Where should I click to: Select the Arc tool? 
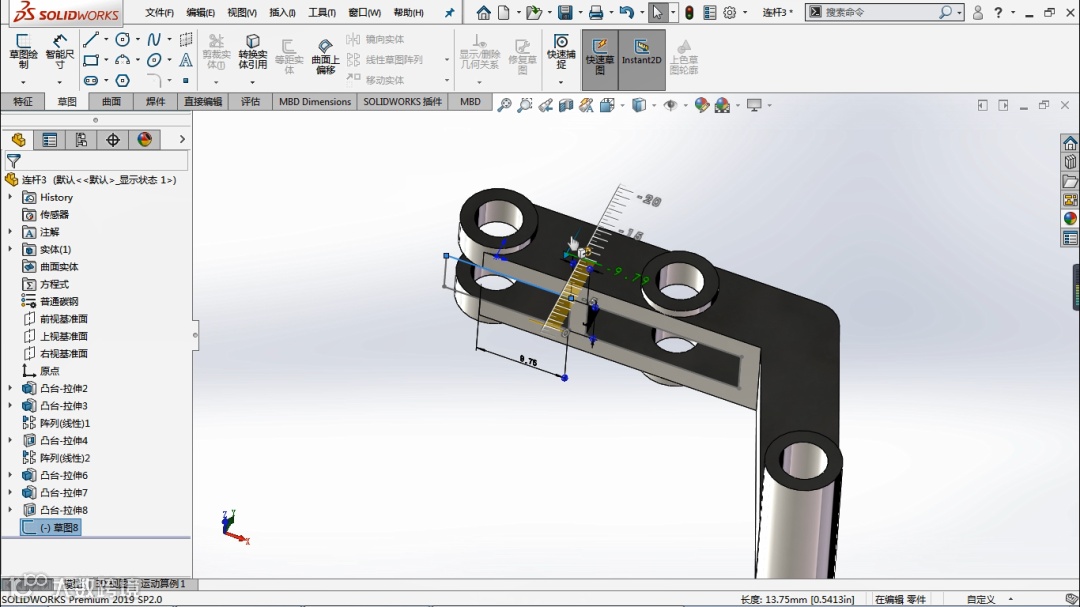(x=123, y=61)
